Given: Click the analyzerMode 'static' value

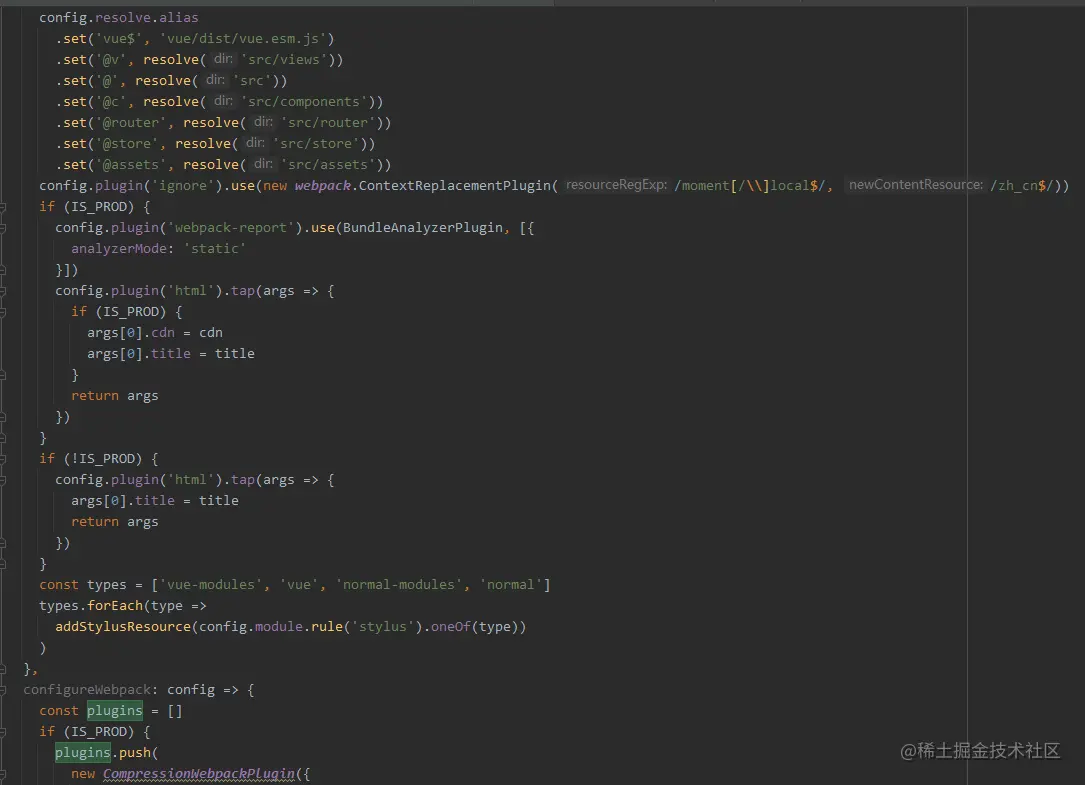Looking at the screenshot, I should (x=214, y=248).
